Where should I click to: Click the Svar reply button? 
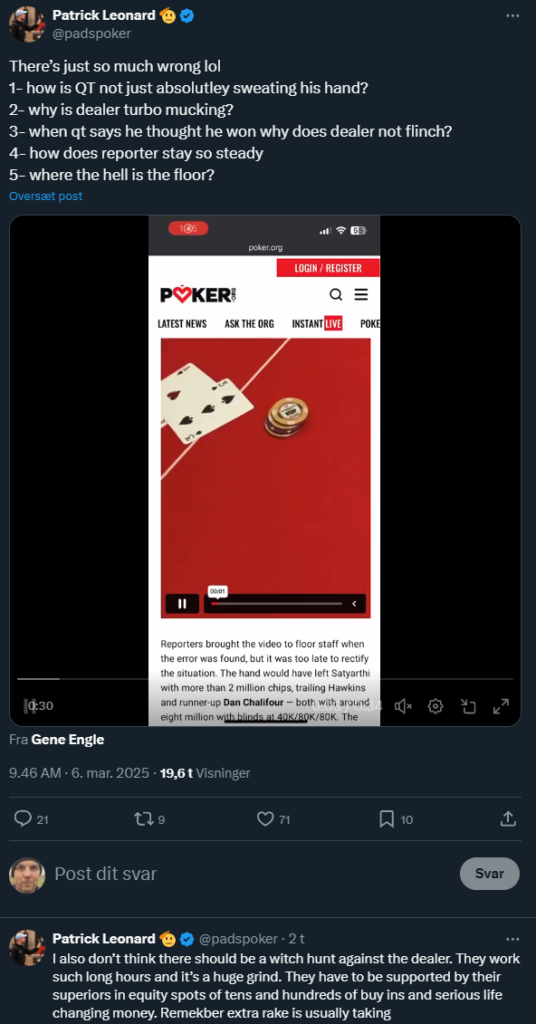coord(490,874)
